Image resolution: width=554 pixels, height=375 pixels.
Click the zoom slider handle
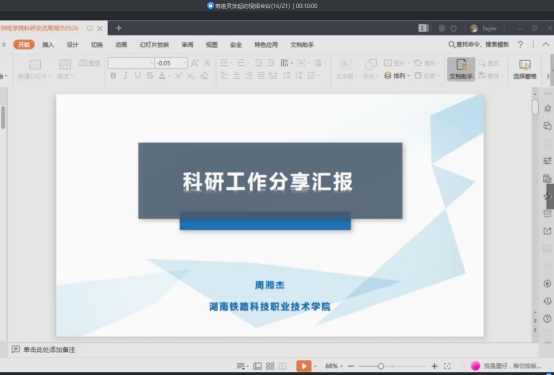coord(381,366)
